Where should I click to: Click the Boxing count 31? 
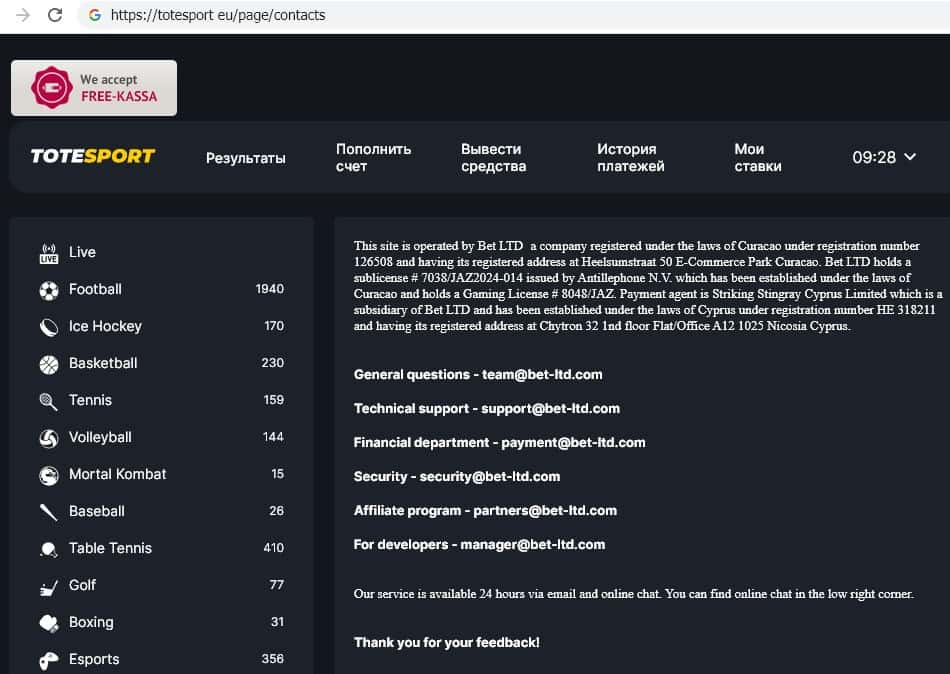pos(277,622)
